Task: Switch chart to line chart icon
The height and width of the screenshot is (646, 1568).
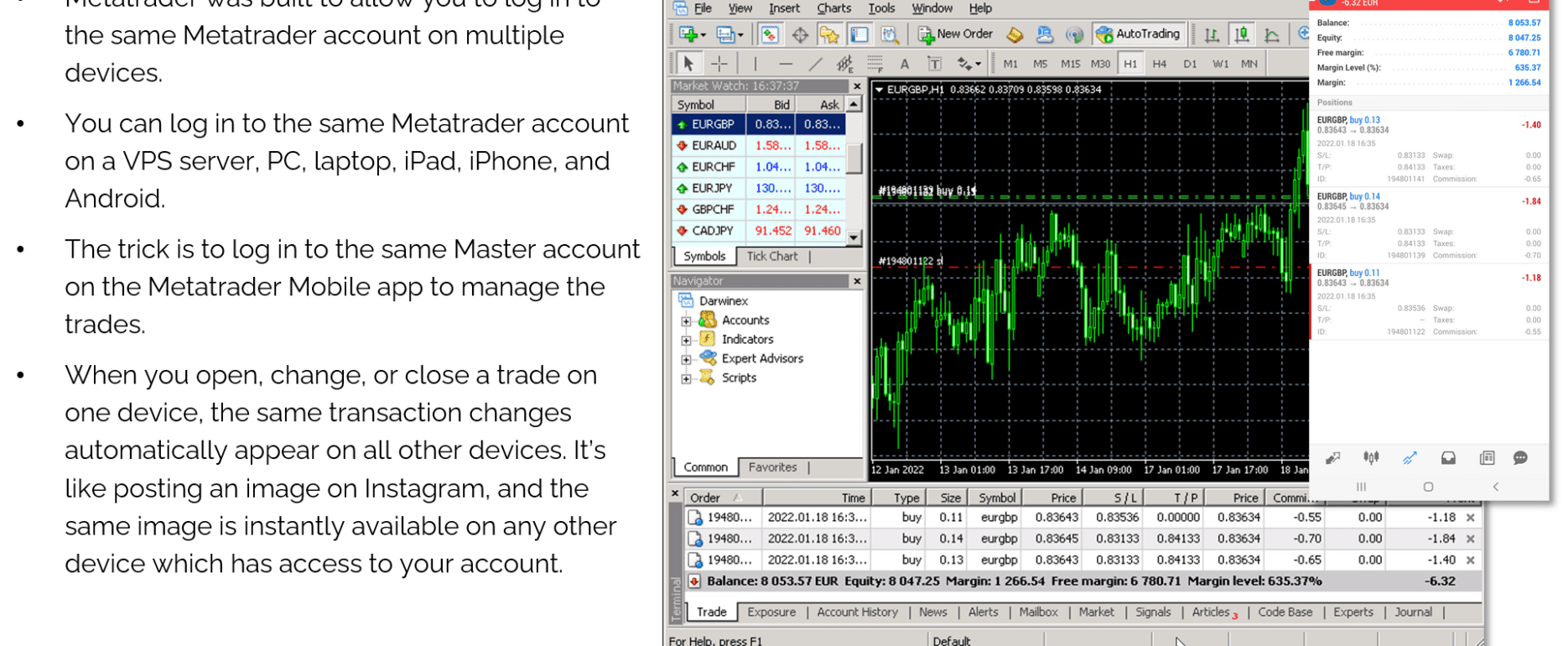Action: pos(1272,34)
